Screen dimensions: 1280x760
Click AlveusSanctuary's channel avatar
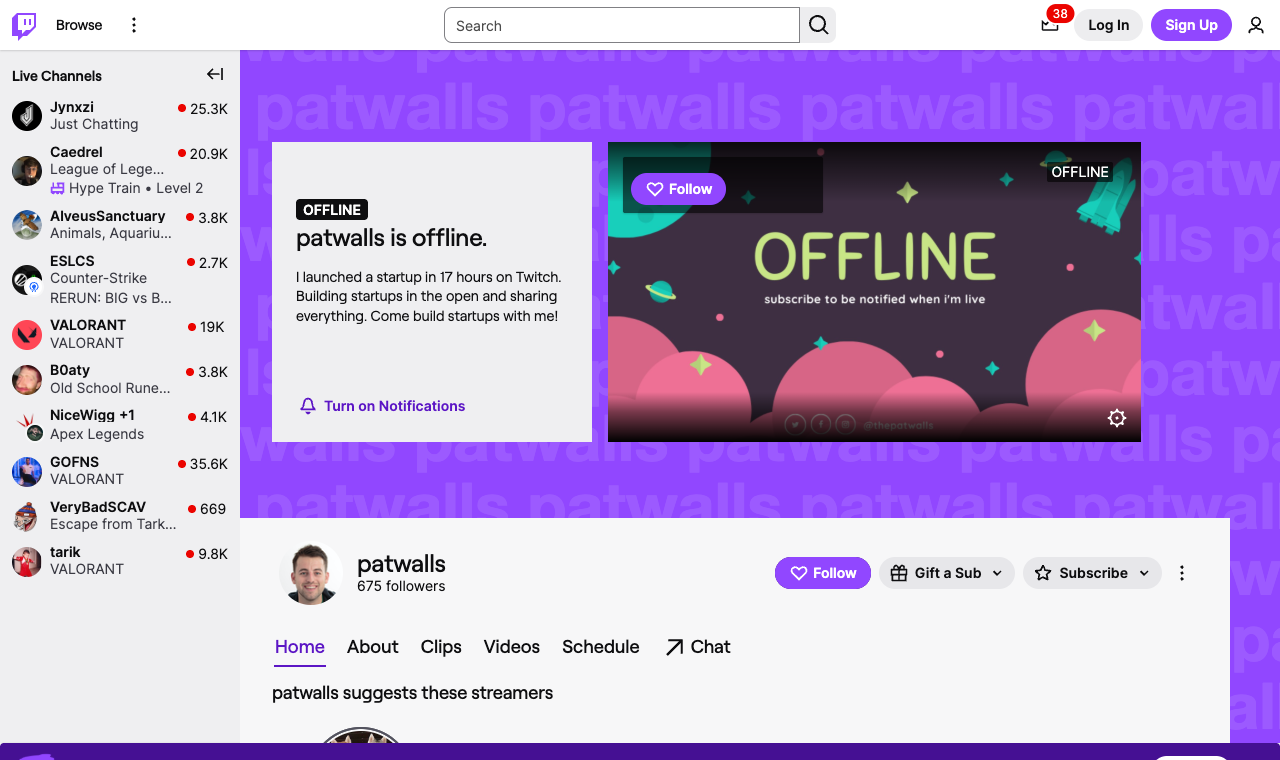(x=27, y=225)
